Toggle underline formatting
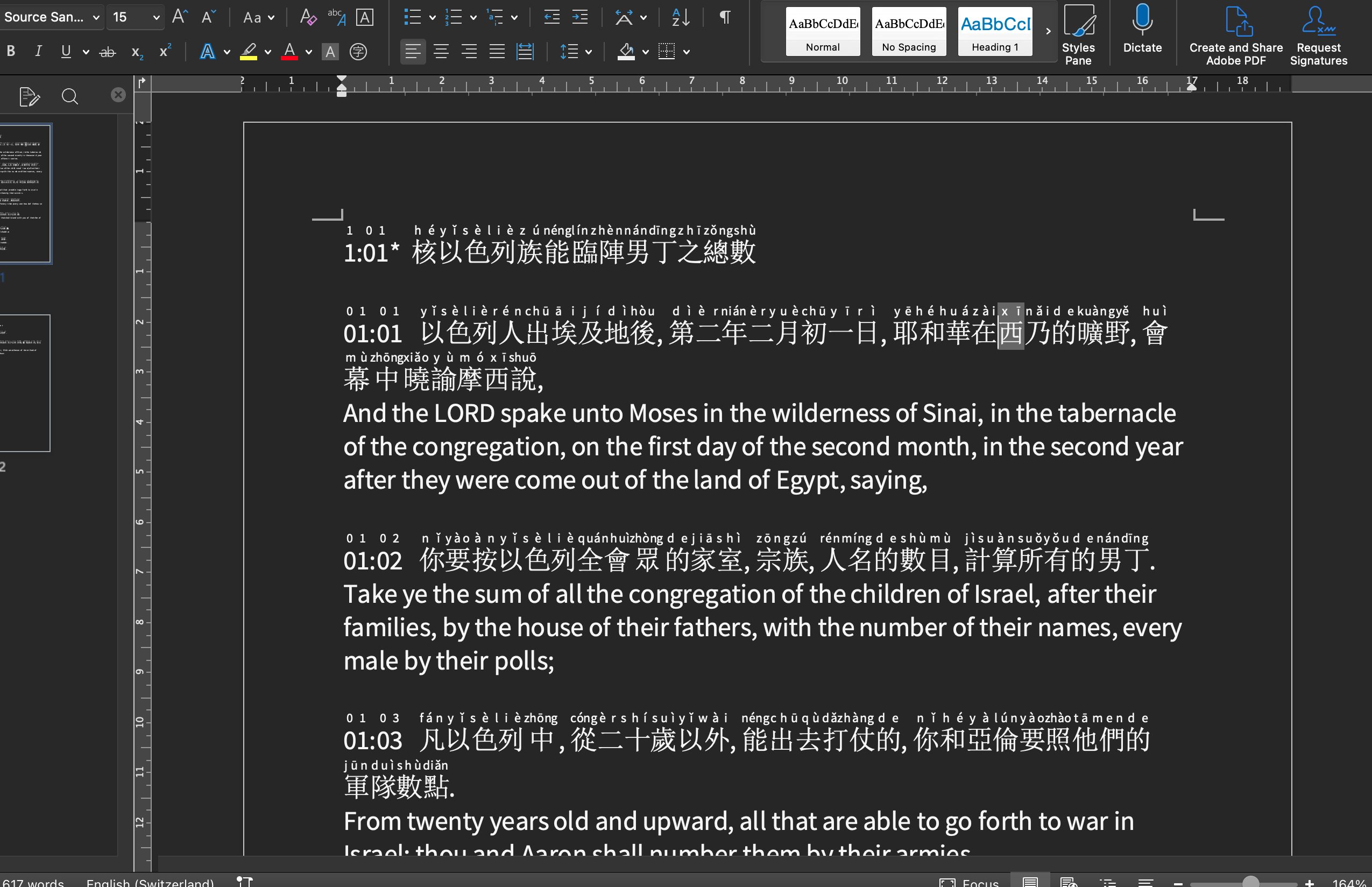Screen dimensions: 1372x887 click(66, 51)
